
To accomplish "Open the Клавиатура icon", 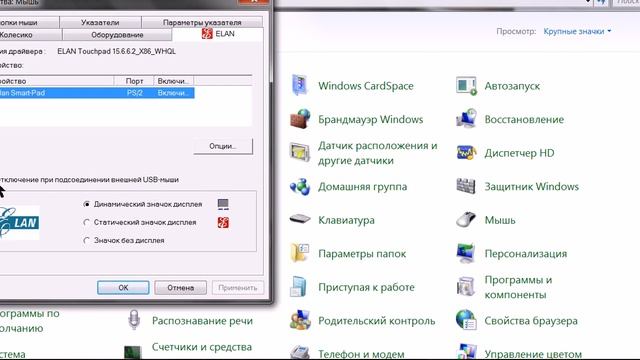I will tap(300, 220).
